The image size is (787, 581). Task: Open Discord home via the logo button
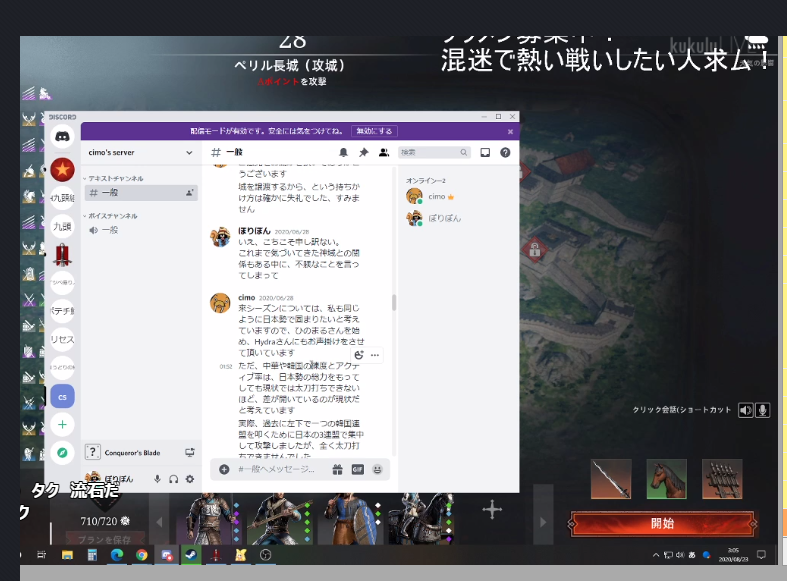(62, 136)
